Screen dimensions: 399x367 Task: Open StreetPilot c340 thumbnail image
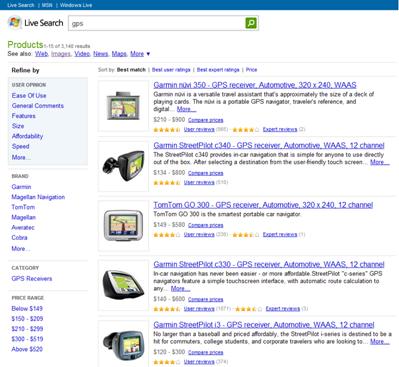tap(123, 166)
